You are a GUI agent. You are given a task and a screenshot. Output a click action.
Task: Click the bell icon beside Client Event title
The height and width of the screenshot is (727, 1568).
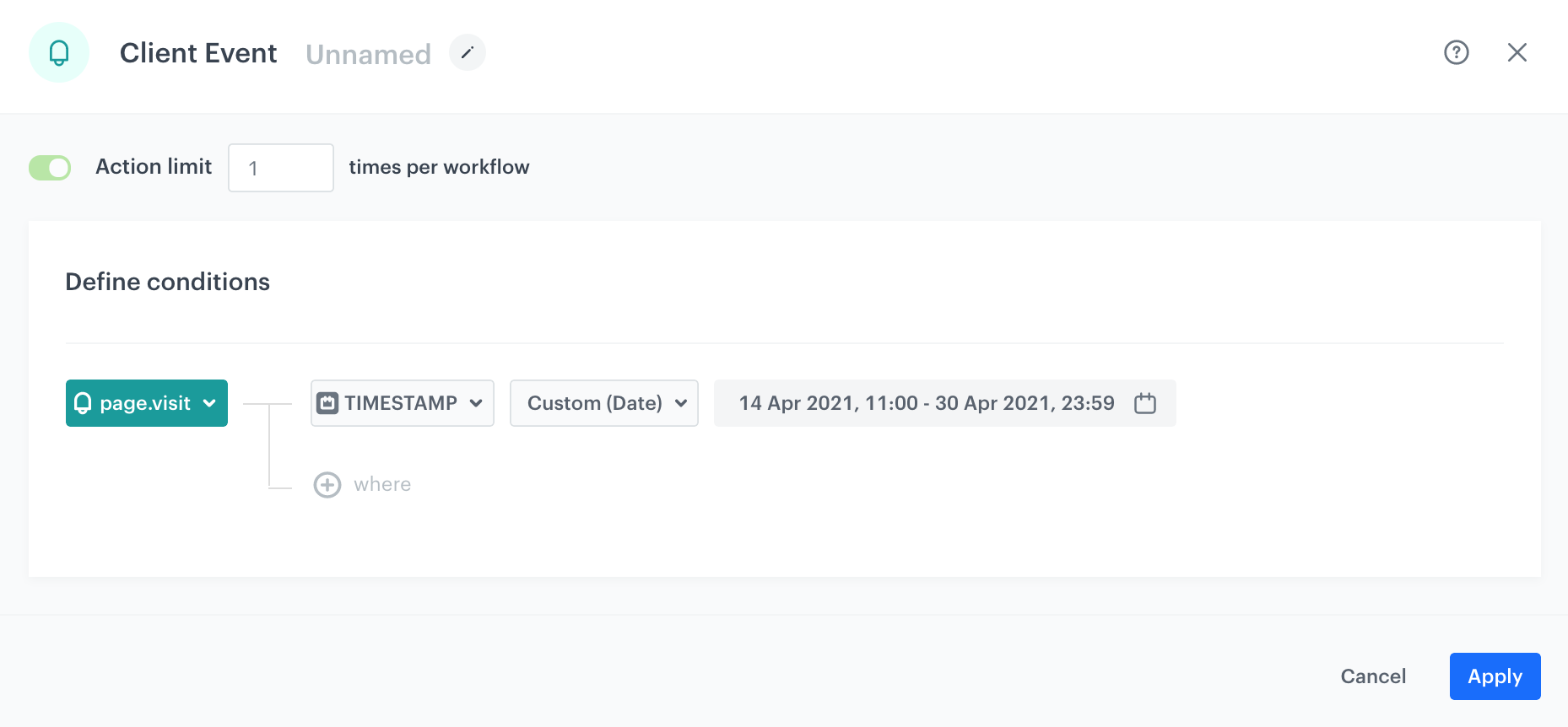(x=59, y=52)
